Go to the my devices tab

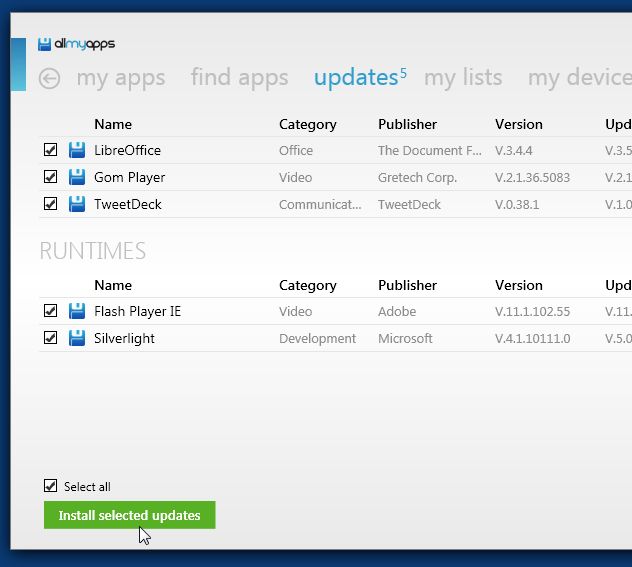tap(580, 78)
